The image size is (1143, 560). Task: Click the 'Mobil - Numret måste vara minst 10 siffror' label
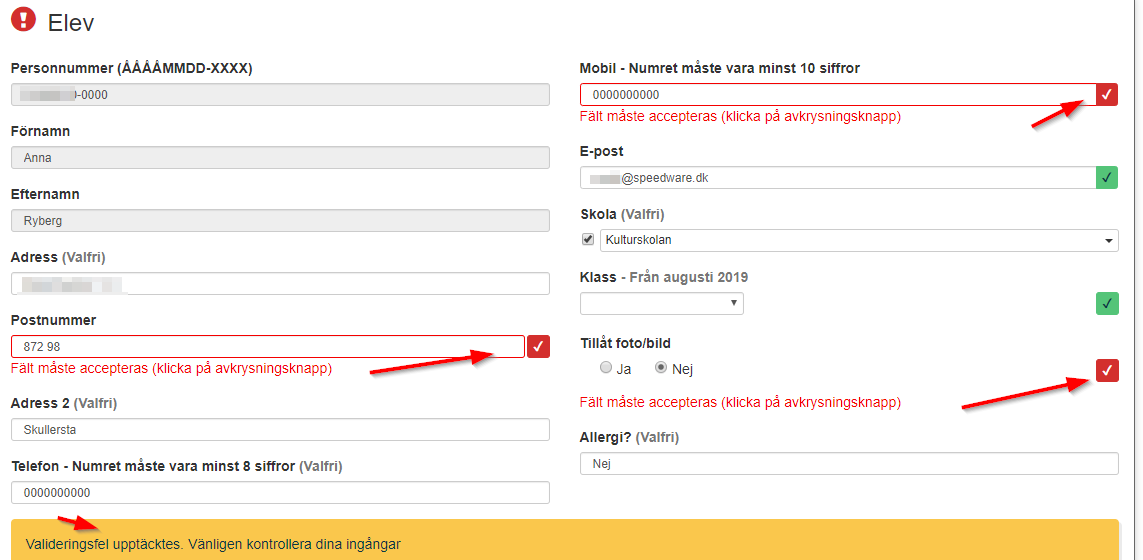720,69
